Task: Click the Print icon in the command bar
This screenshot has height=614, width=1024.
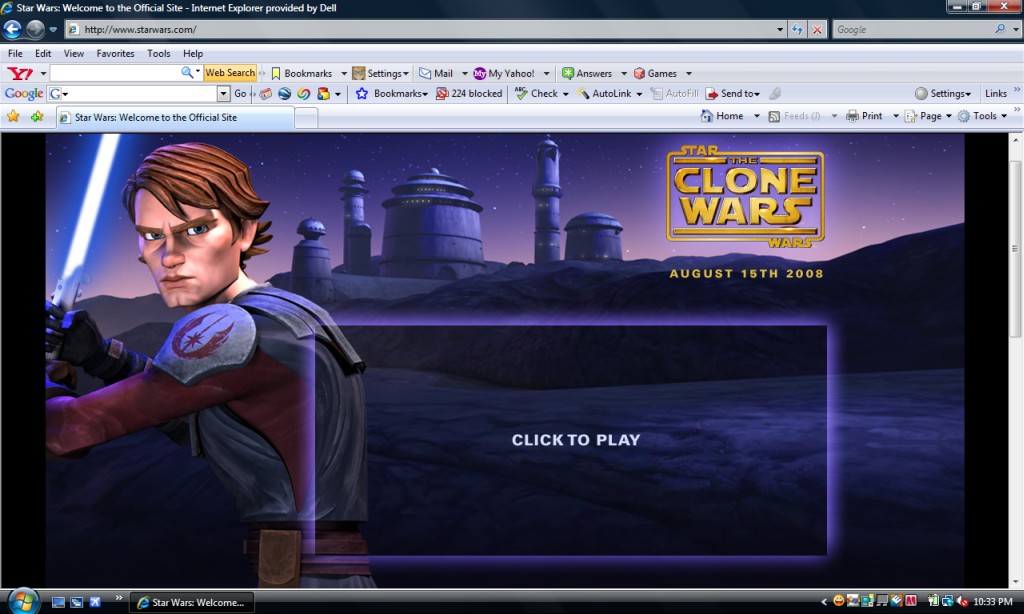Action: point(864,116)
